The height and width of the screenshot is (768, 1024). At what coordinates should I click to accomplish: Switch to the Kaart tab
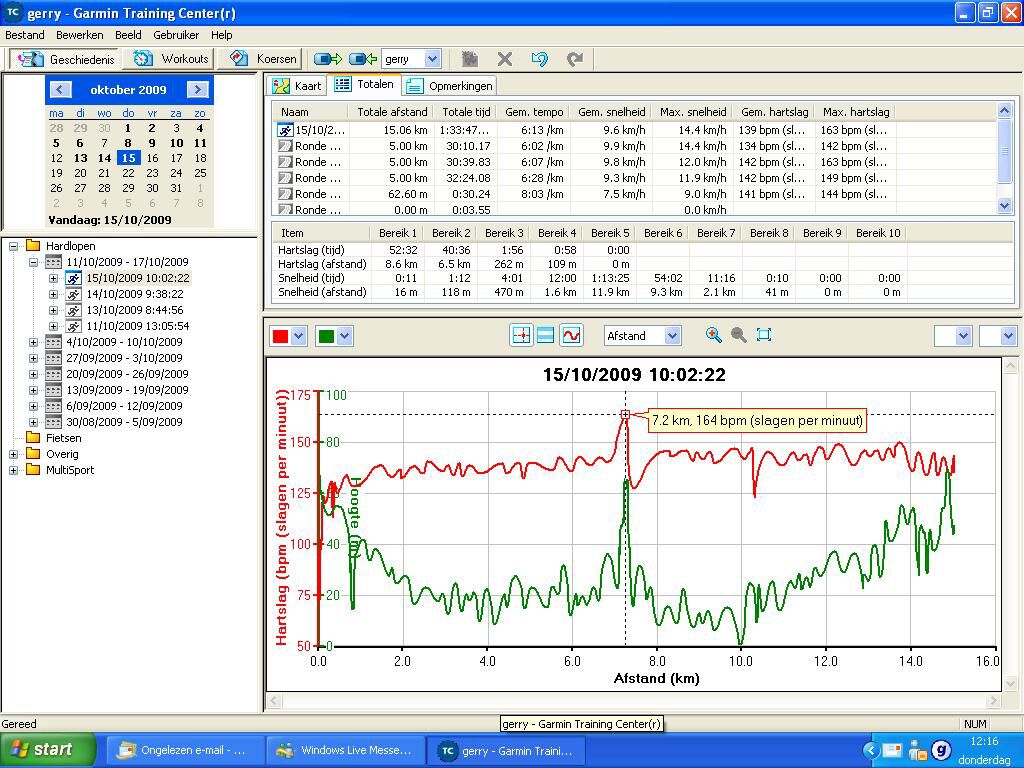298,86
